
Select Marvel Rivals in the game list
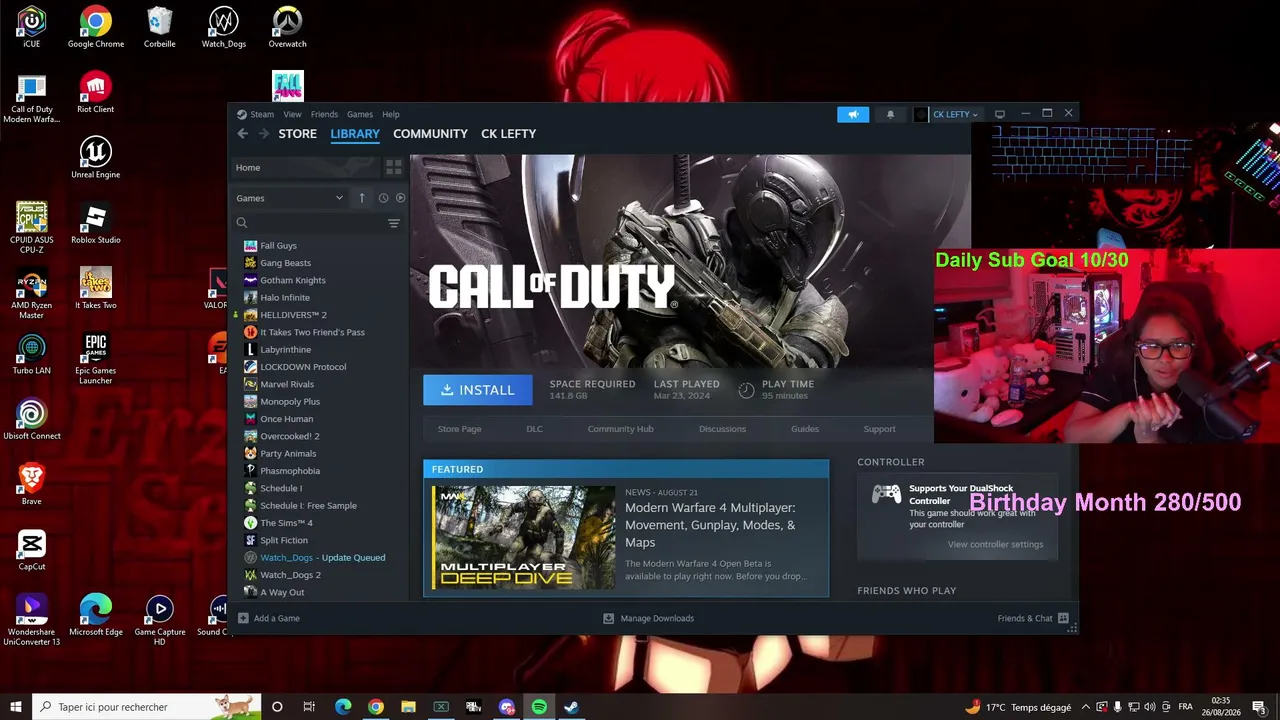pos(287,384)
